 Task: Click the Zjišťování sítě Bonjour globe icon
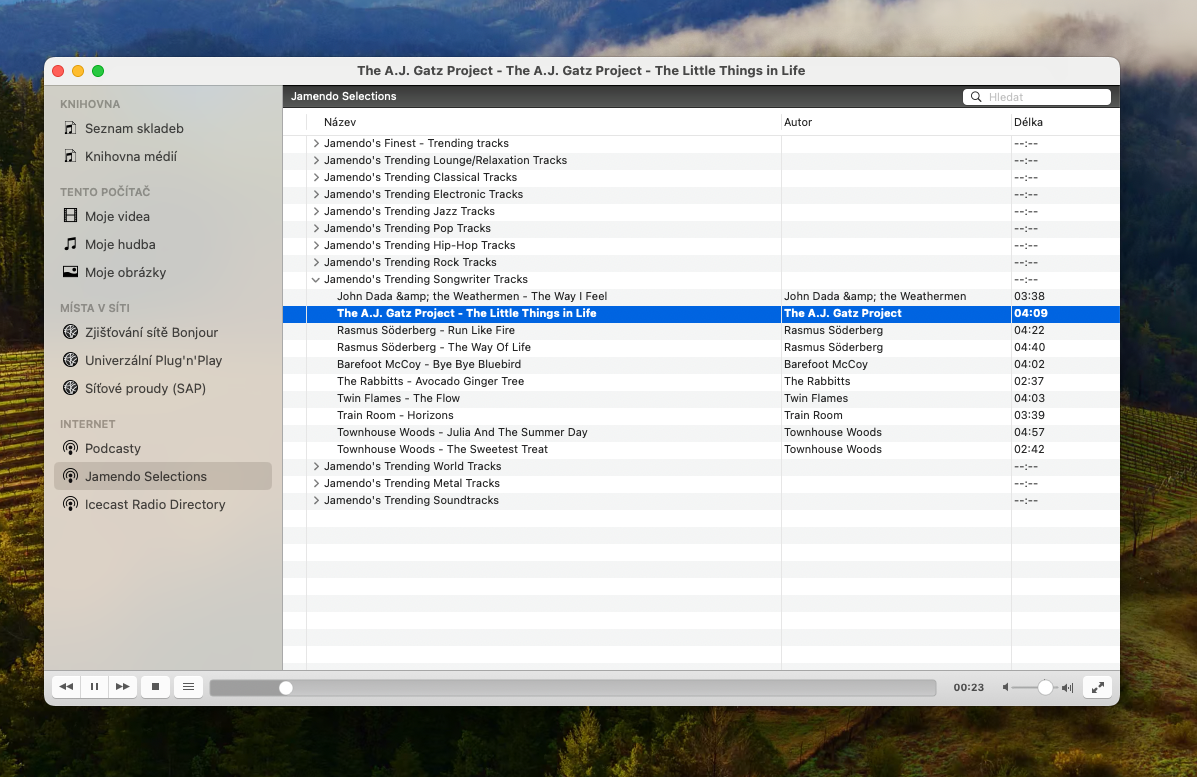70,332
